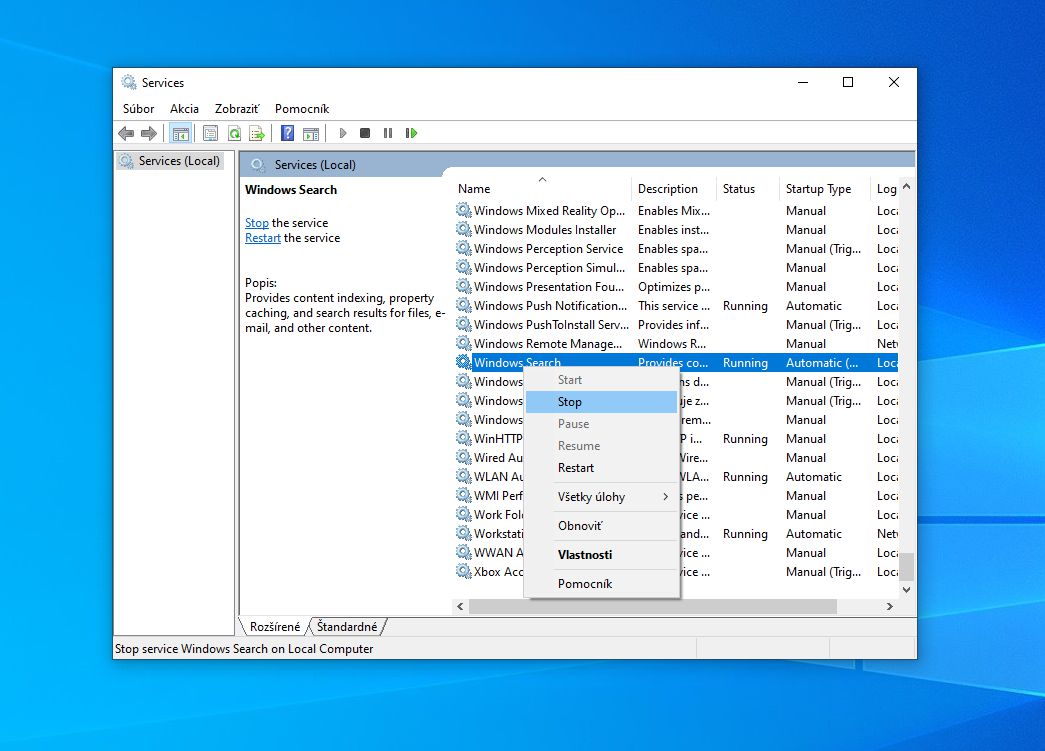This screenshot has height=751, width=1045.
Task: Select the Windows Perception Simul... service row
Action: pyautogui.click(x=676, y=267)
